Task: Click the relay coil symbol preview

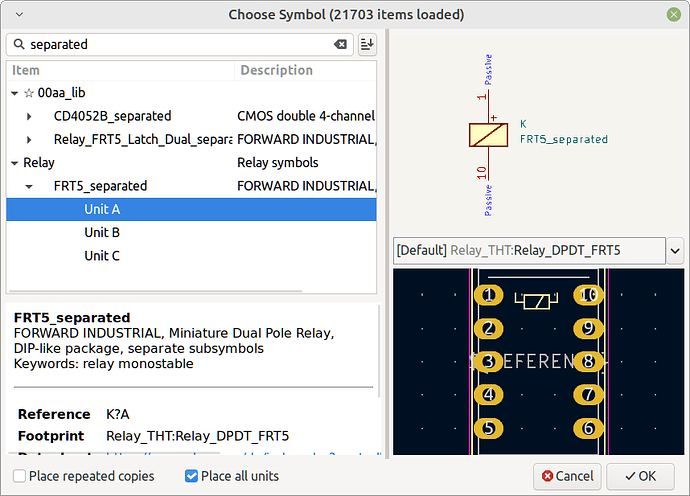Action: coord(488,135)
